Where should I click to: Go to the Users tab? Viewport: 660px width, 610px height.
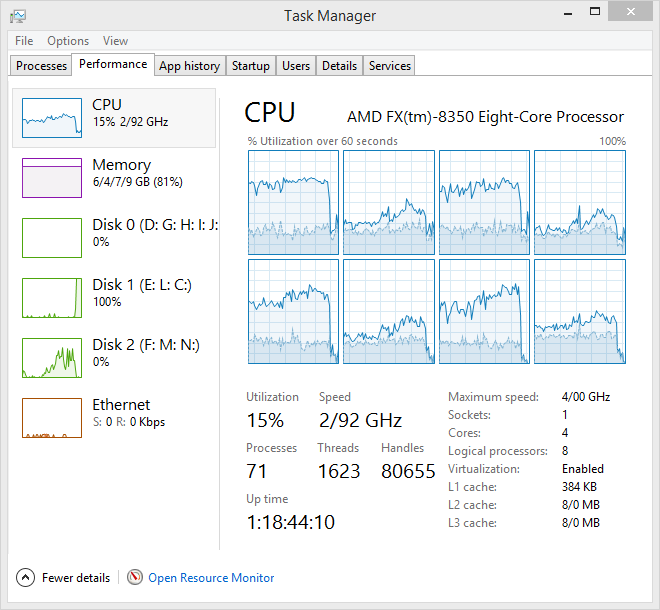[x=296, y=66]
